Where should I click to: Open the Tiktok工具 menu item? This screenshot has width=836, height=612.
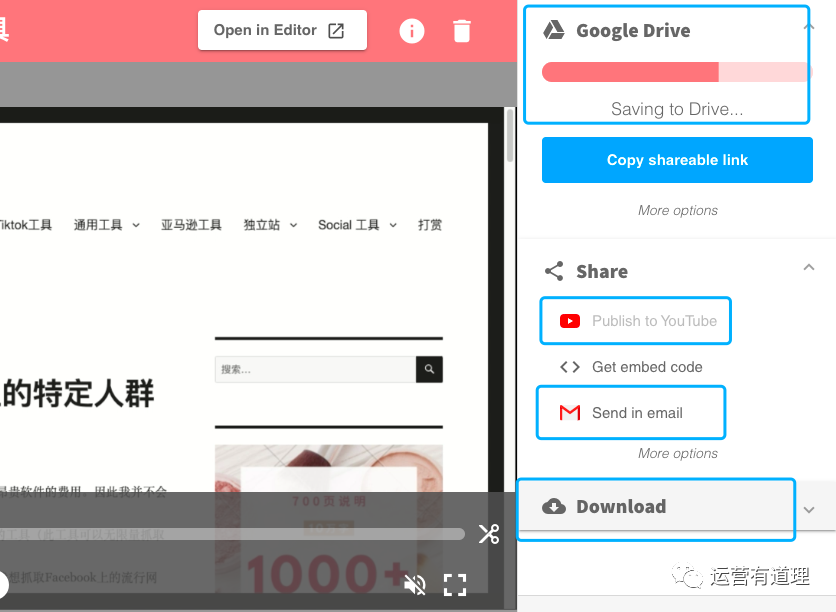(25, 225)
